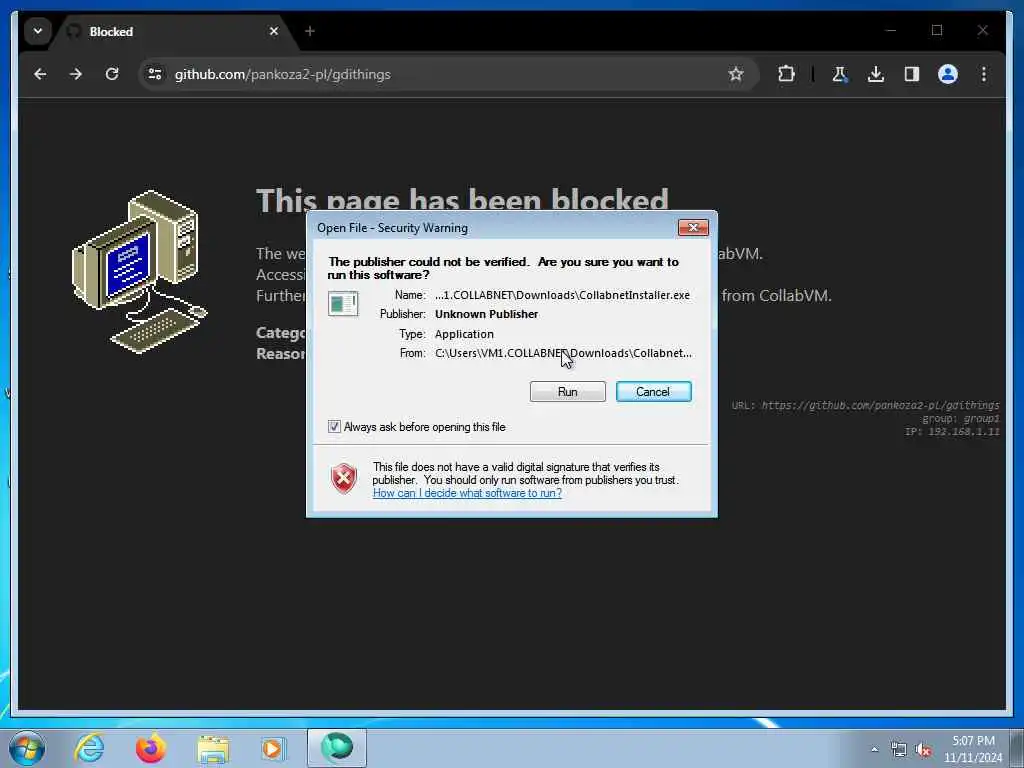Switch to the active green taskbar application
Screen dimensions: 1024x768
point(337,748)
